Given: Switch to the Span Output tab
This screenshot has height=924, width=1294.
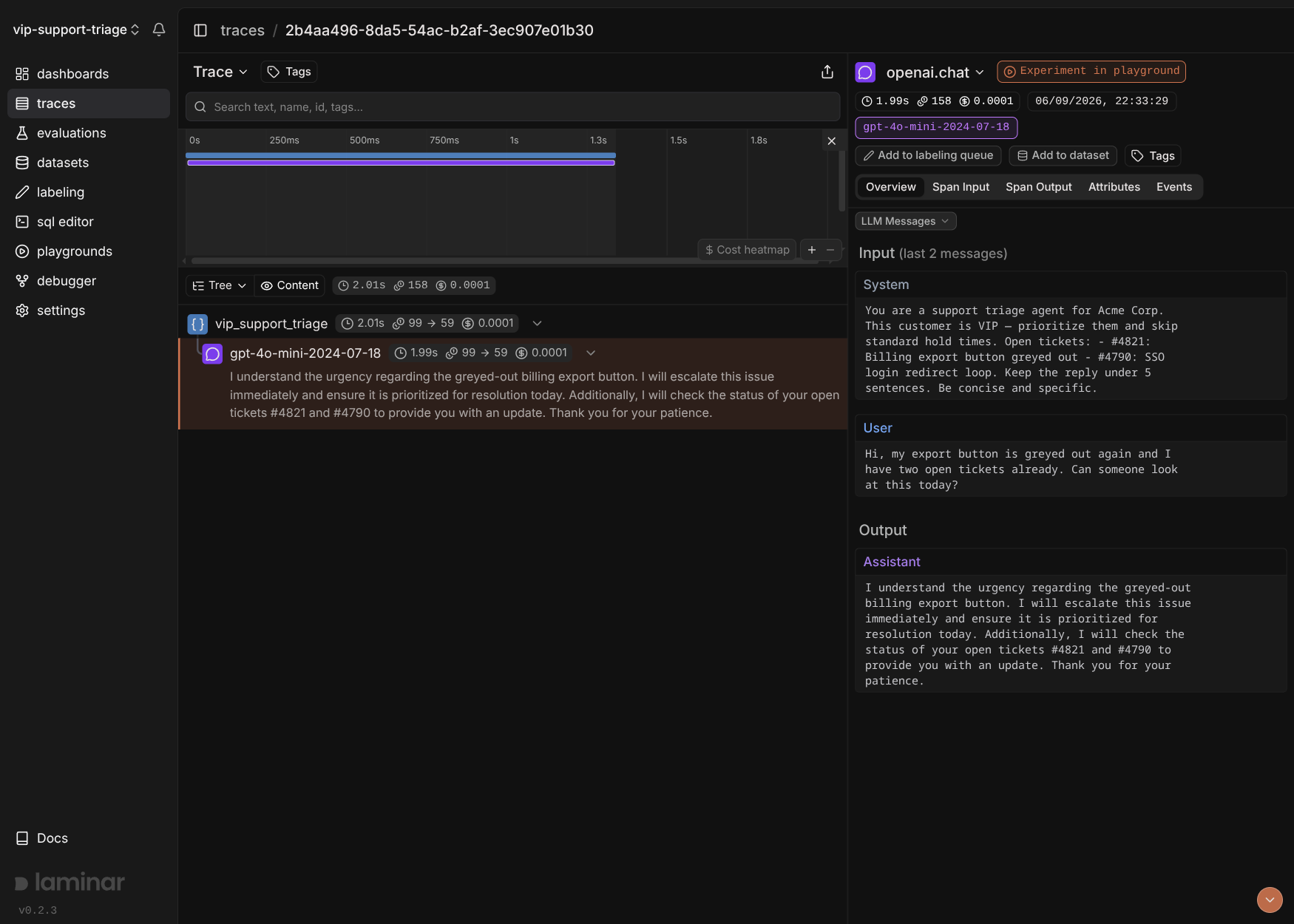Looking at the screenshot, I should [1038, 187].
